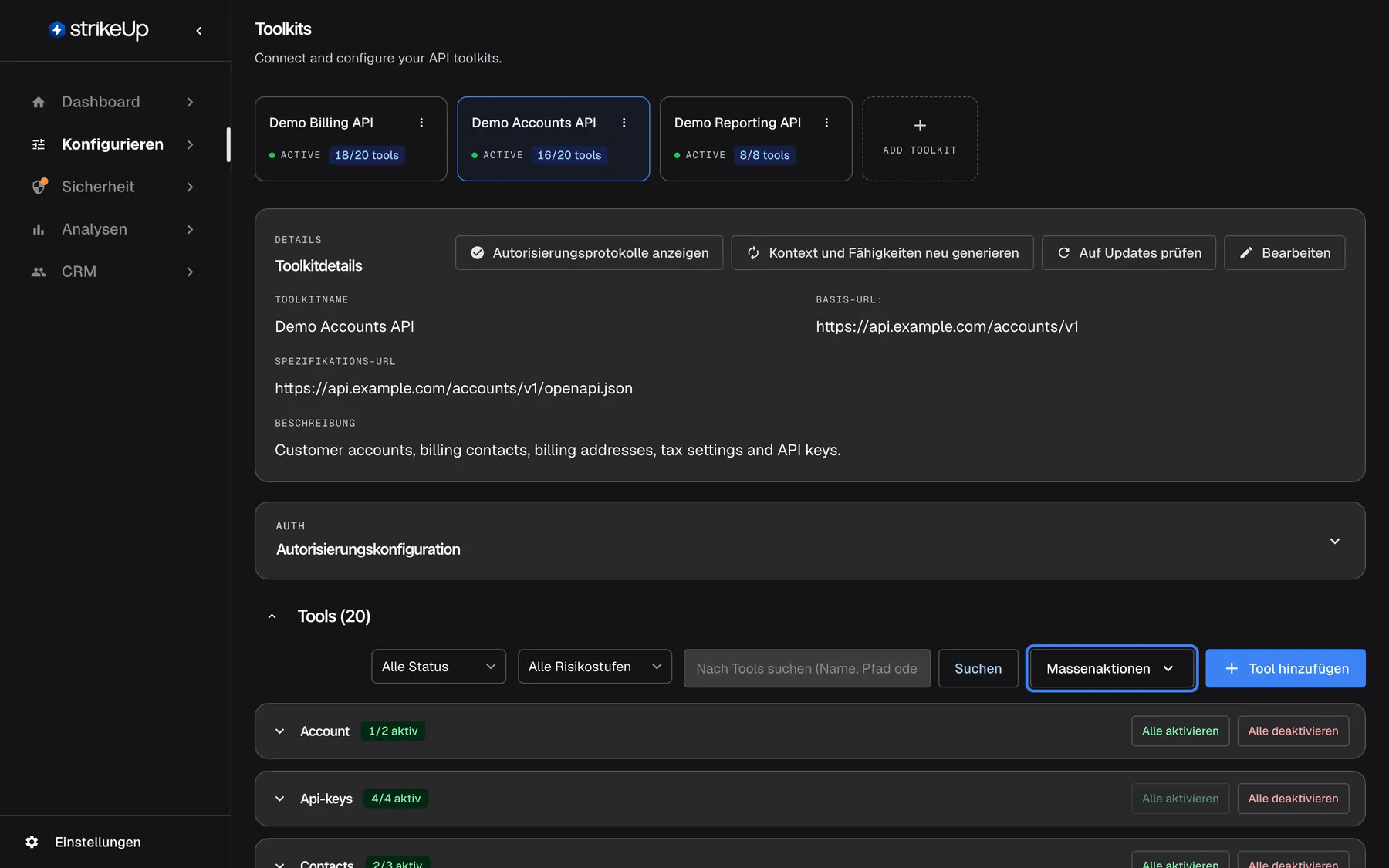Open the Demo Reporting API three-dot menu
The image size is (1389, 868).
pyautogui.click(x=826, y=123)
